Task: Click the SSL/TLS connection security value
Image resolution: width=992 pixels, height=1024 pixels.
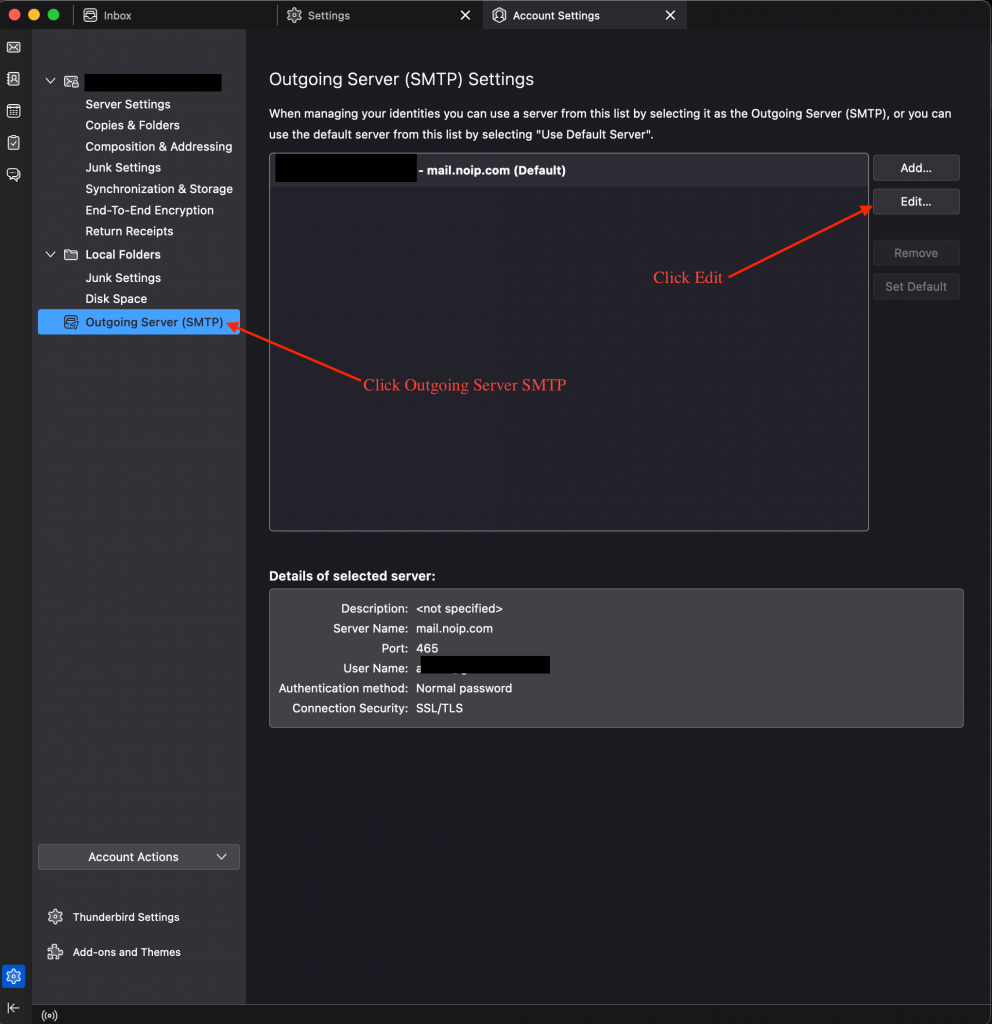Action: 440,709
